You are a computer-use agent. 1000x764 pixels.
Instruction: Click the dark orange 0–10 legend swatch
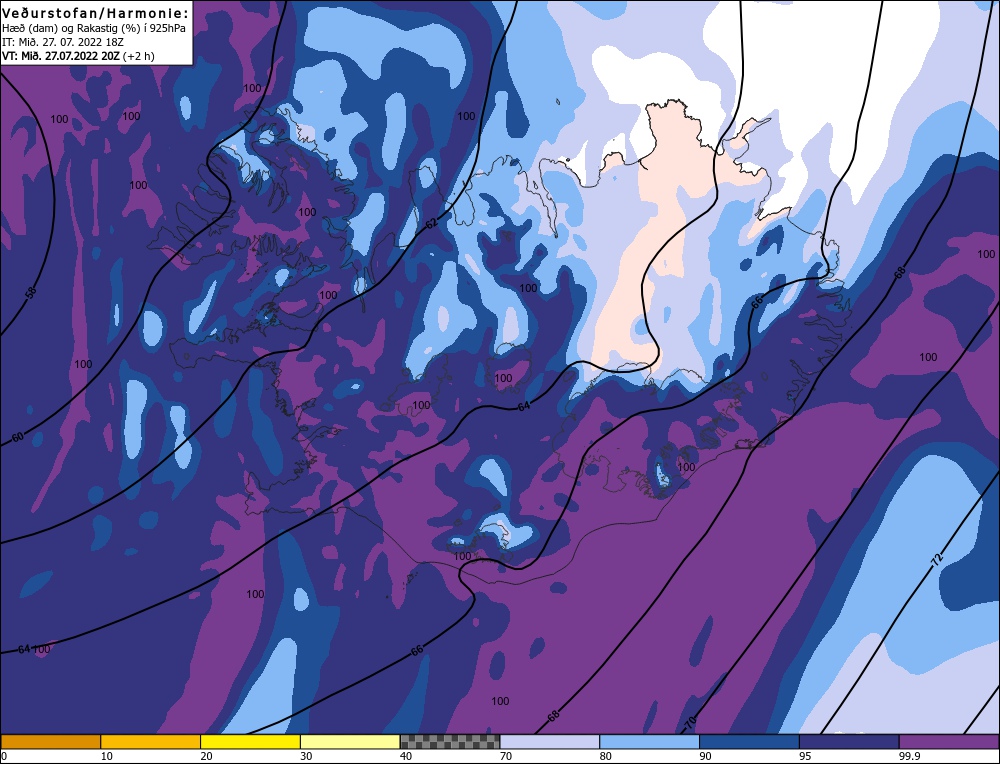50,741
